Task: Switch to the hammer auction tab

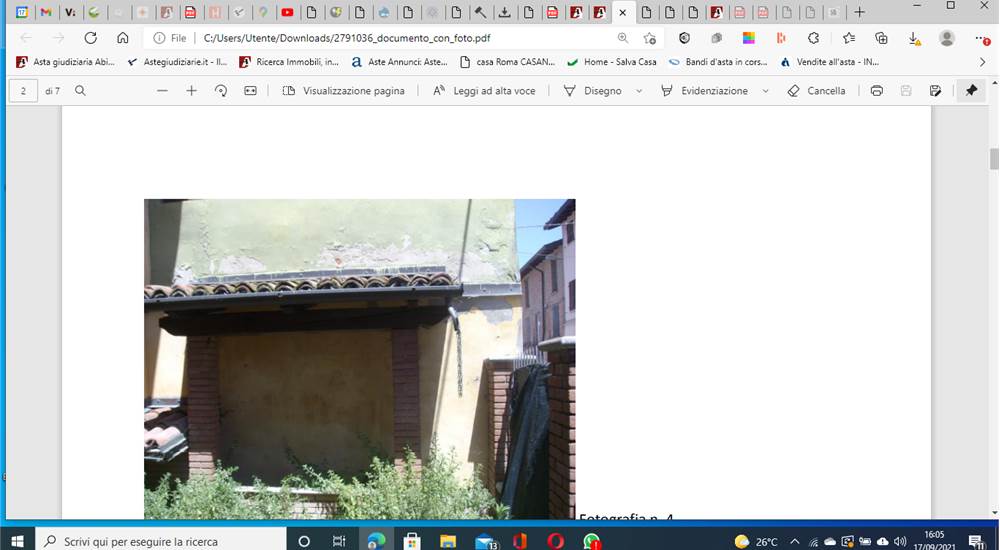Action: click(481, 12)
